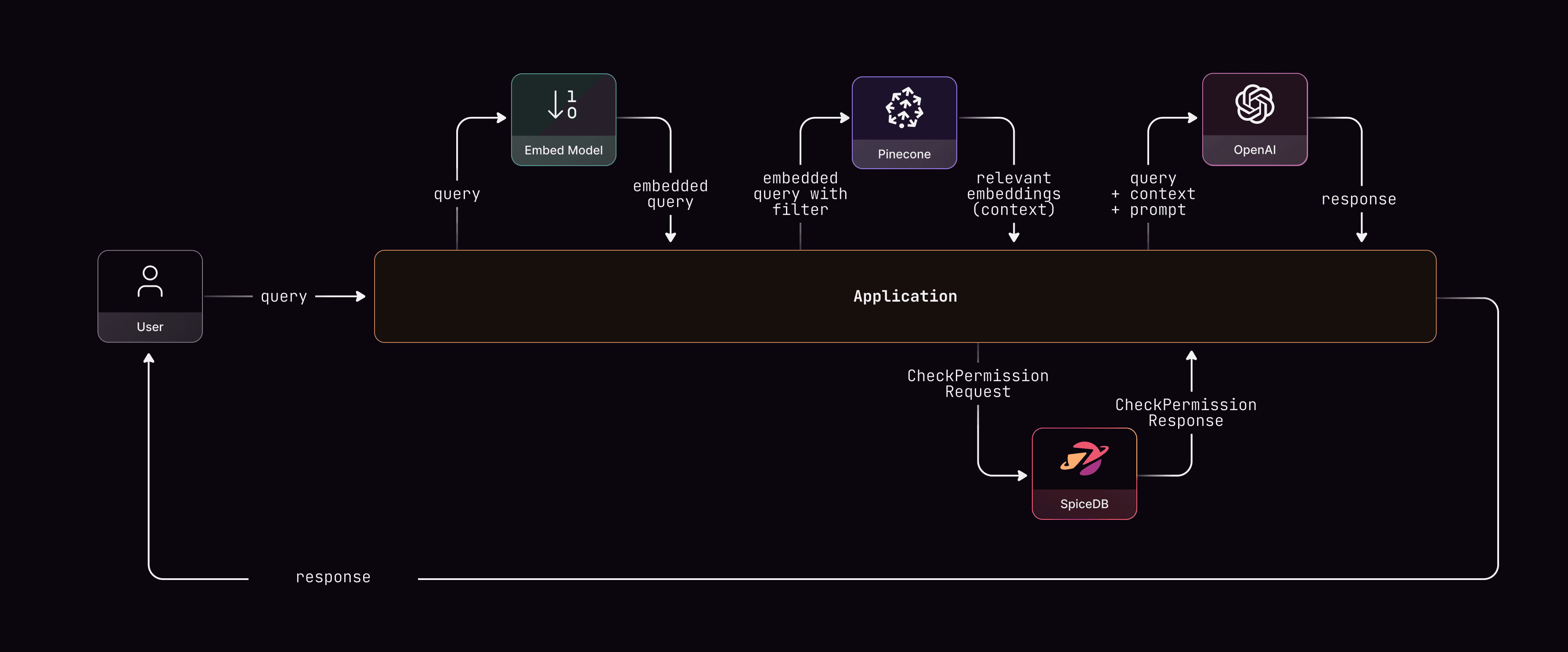Select the Pinecone label text
This screenshot has height=652, width=1568.
click(904, 154)
